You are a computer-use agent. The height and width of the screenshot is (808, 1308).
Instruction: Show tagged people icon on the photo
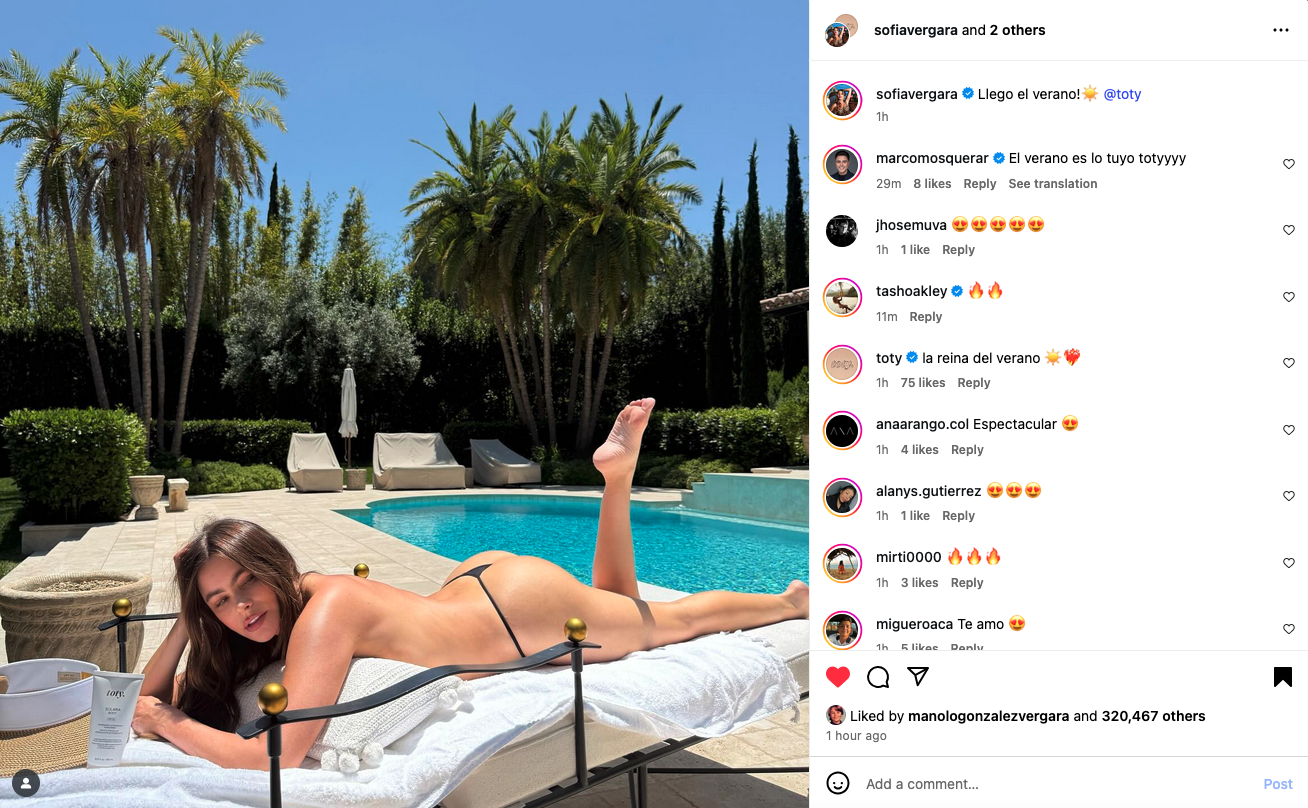click(26, 782)
